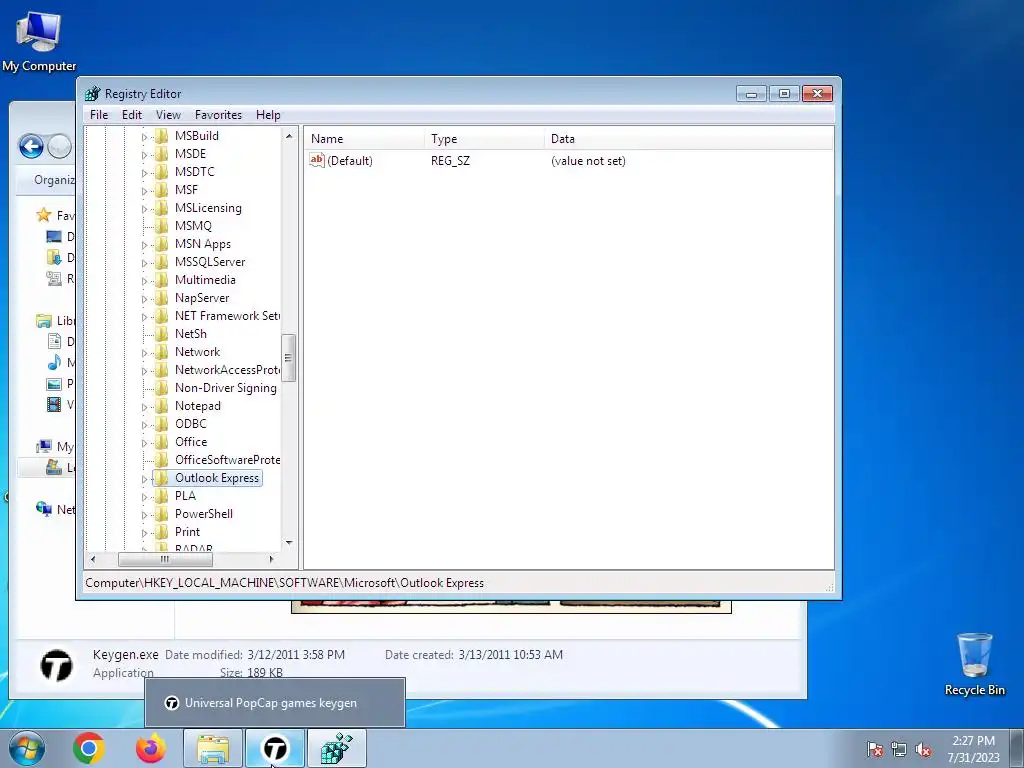This screenshot has height=768, width=1024.
Task: Expand the Office key
Action: pyautogui.click(x=144, y=443)
